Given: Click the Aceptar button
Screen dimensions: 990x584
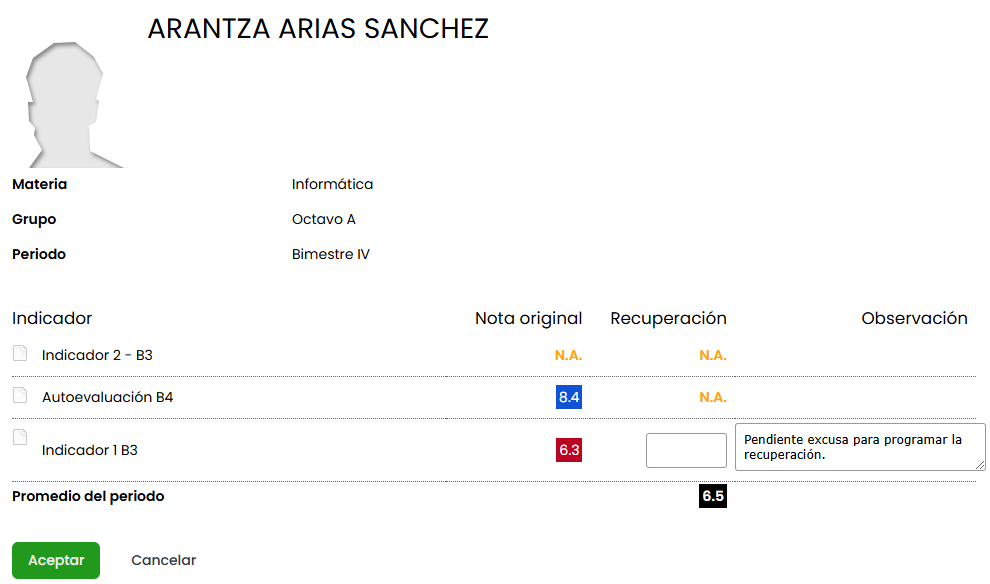Looking at the screenshot, I should coord(56,560).
